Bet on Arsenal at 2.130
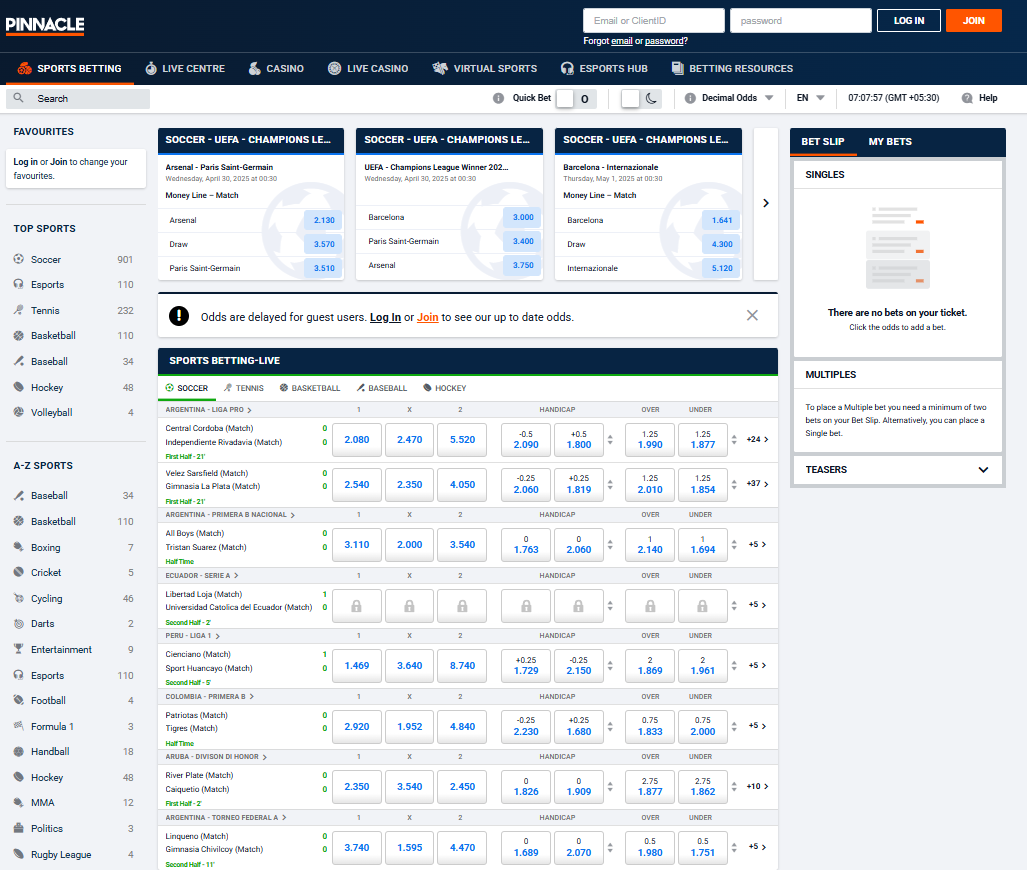Viewport: 1027px width, 870px height. coord(324,220)
